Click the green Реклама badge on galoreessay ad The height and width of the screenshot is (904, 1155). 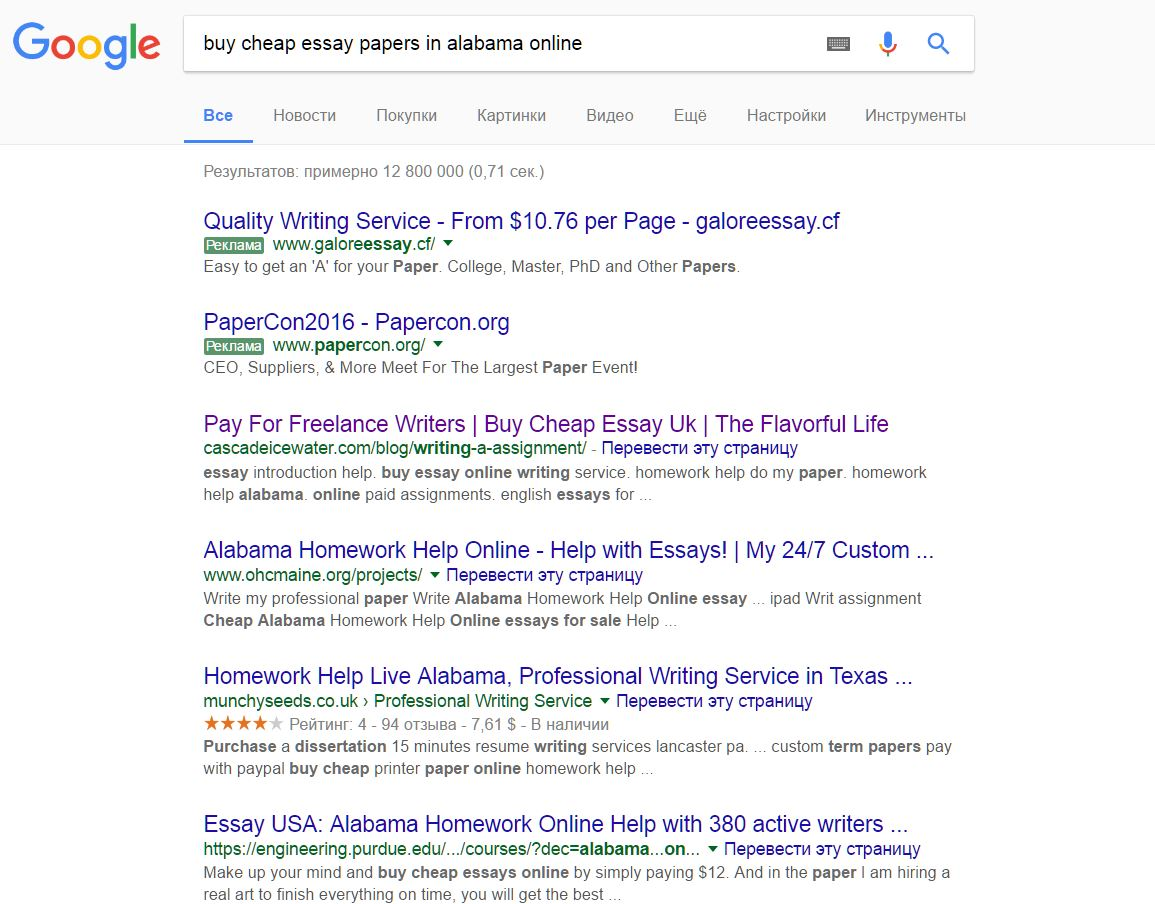pos(234,245)
